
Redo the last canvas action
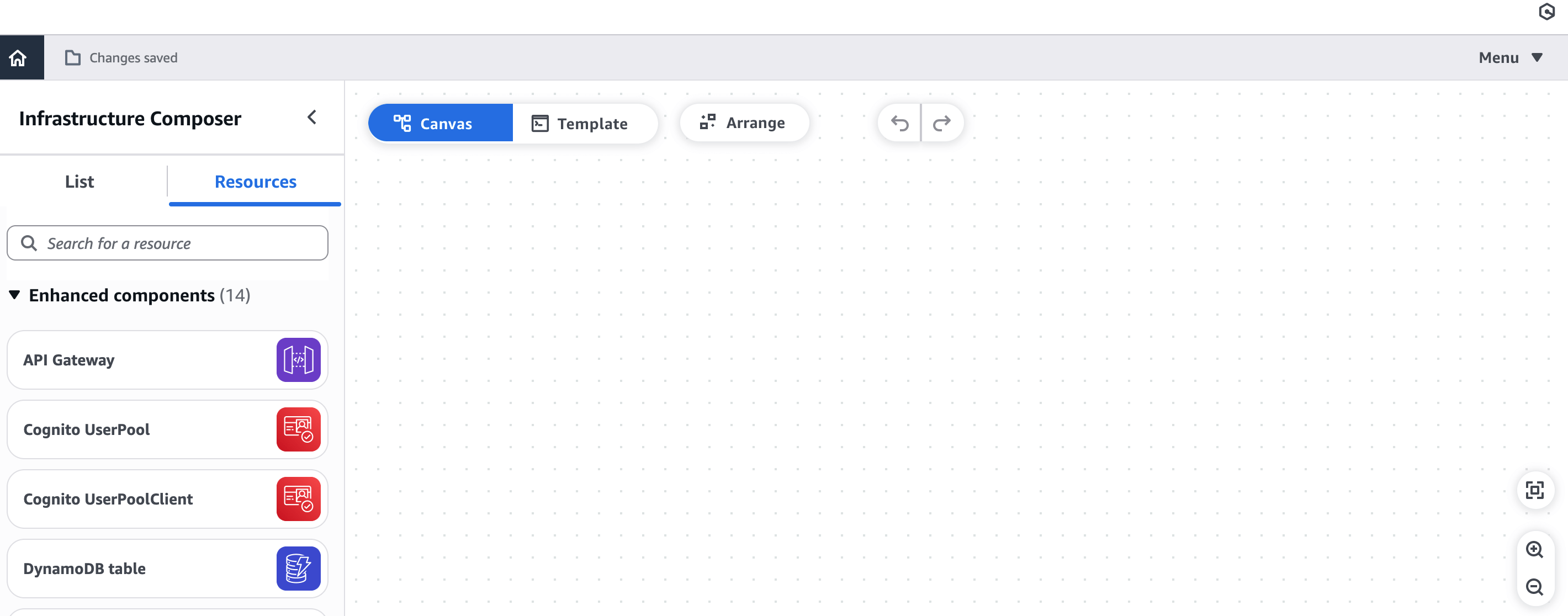(942, 123)
